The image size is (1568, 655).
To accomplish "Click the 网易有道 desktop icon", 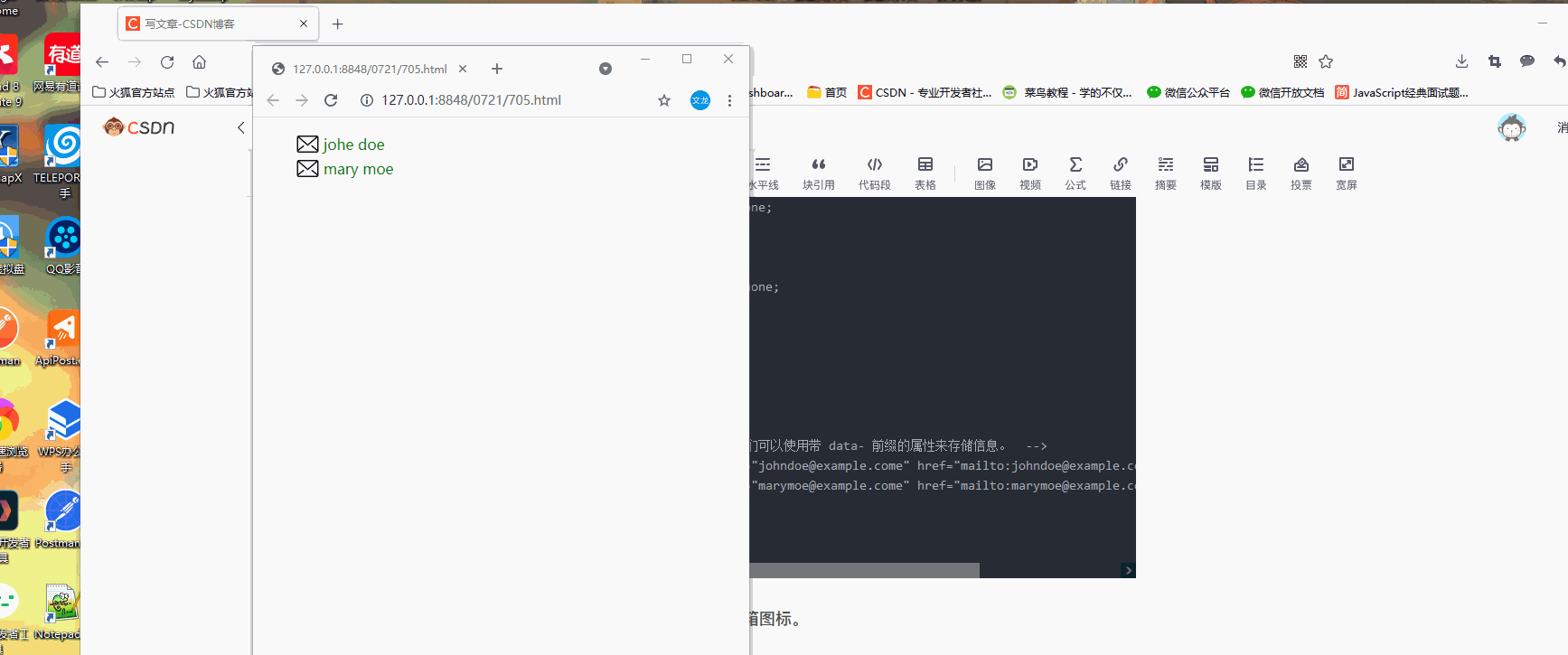I will 59,63.
